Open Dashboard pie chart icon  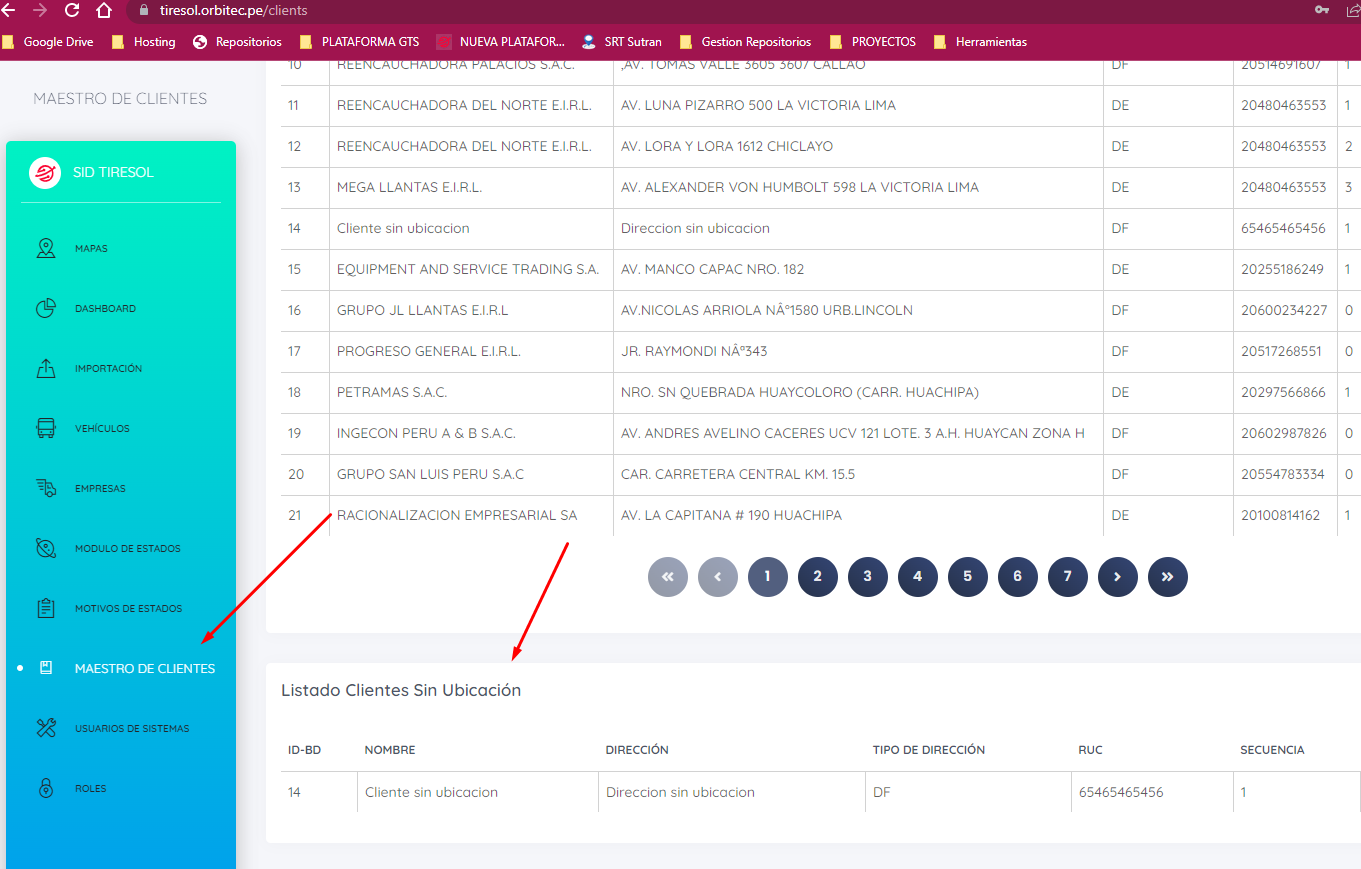tap(46, 308)
